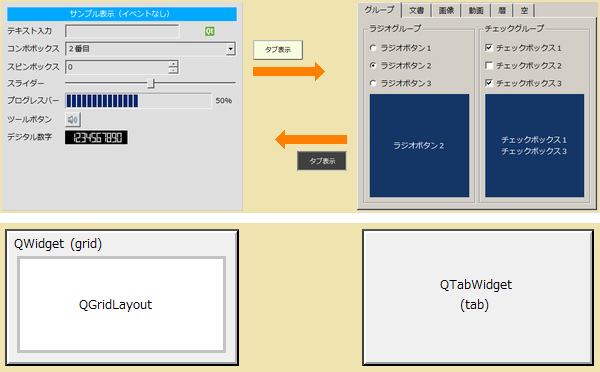Select ラジオボタン3 radio option
600x372 pixels.
pos(373,83)
